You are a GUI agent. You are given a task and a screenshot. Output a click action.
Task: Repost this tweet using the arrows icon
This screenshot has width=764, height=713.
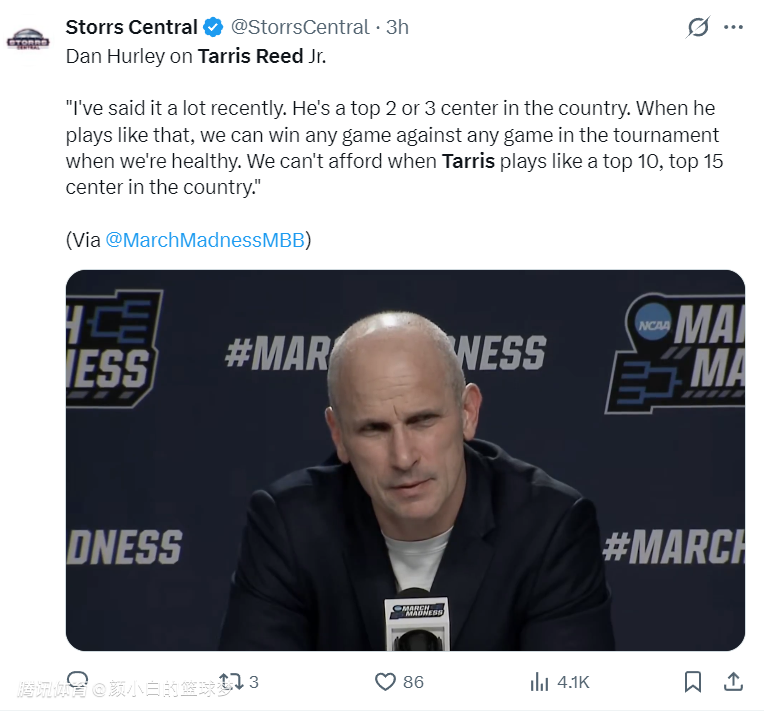[x=229, y=682]
